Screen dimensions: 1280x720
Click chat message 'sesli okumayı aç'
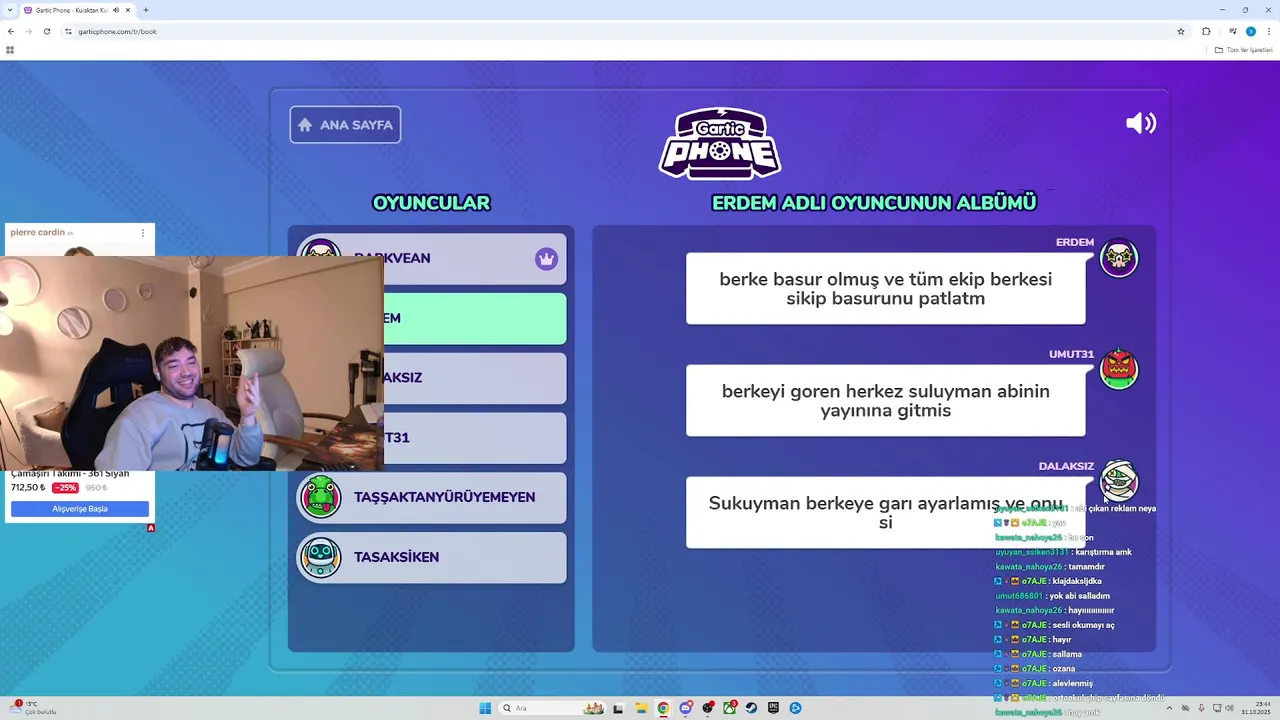[x=1083, y=625]
